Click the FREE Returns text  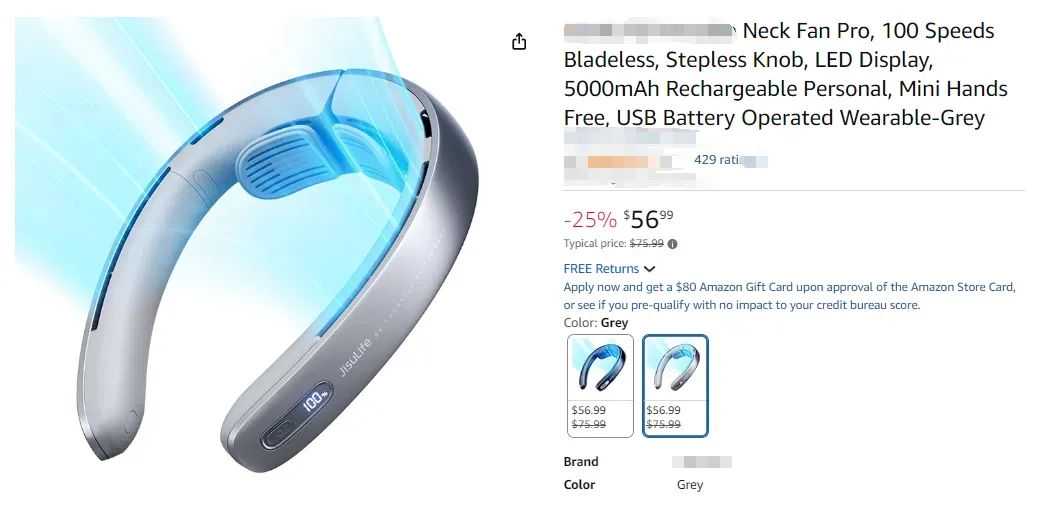point(601,269)
